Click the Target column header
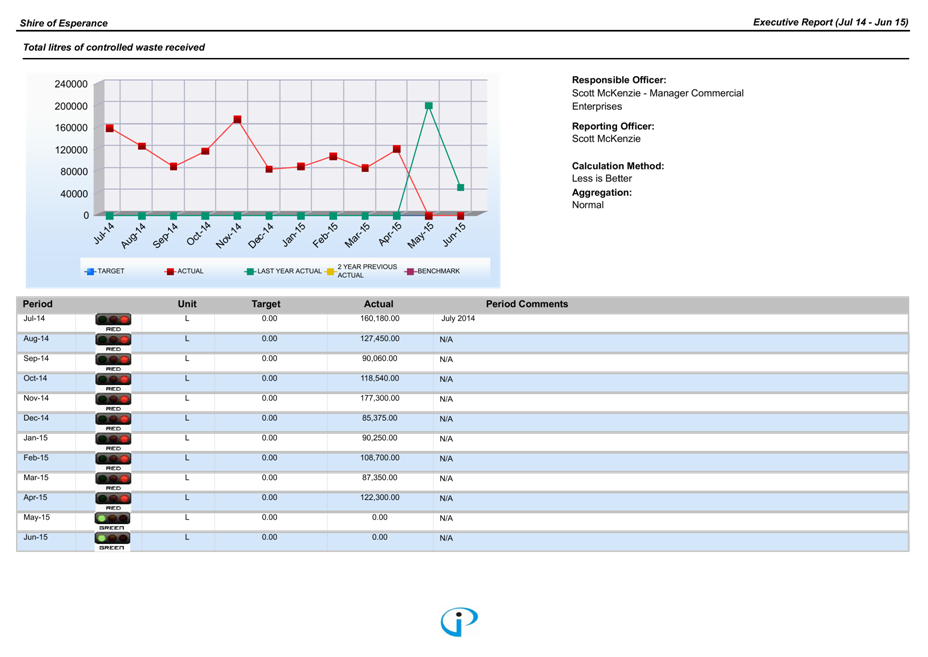The width and height of the screenshot is (928, 657). click(x=266, y=304)
